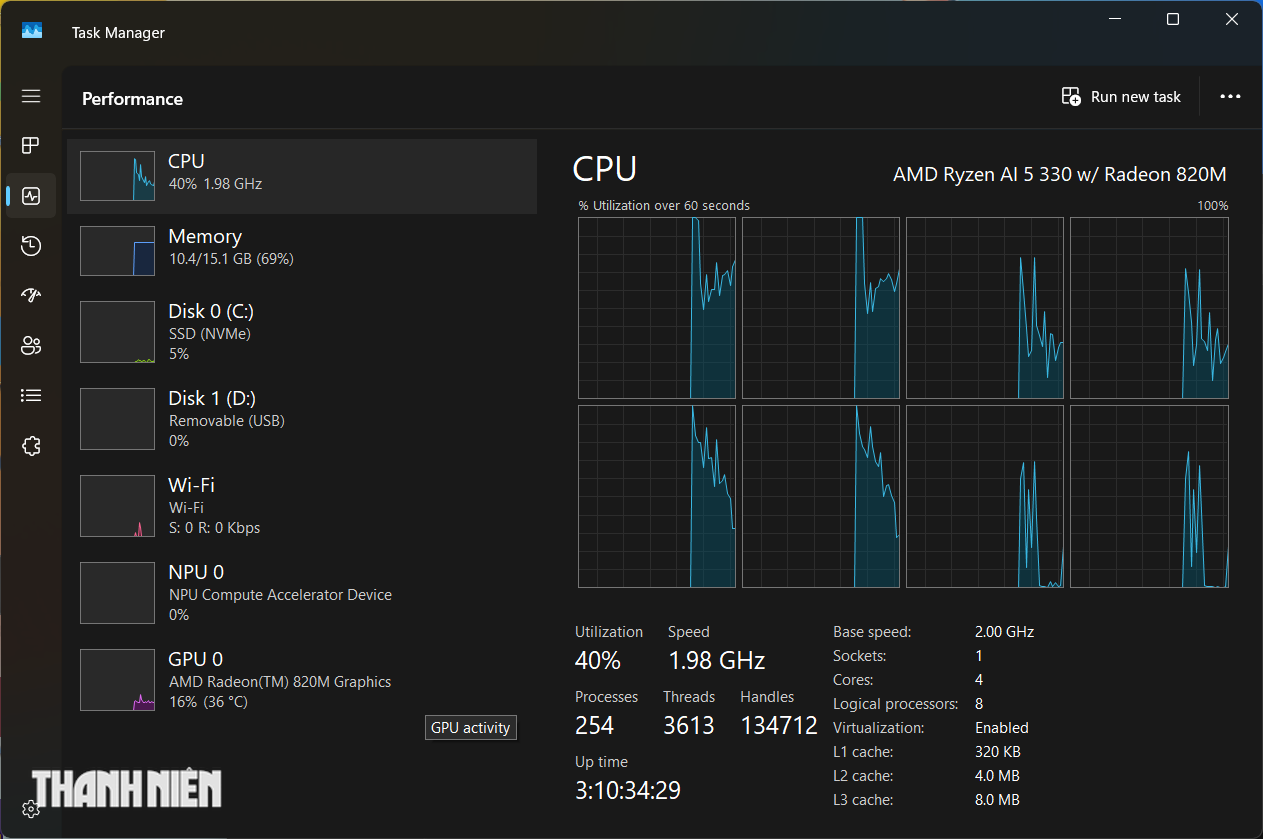
Task: Close the Task Manager window
Action: [1231, 19]
